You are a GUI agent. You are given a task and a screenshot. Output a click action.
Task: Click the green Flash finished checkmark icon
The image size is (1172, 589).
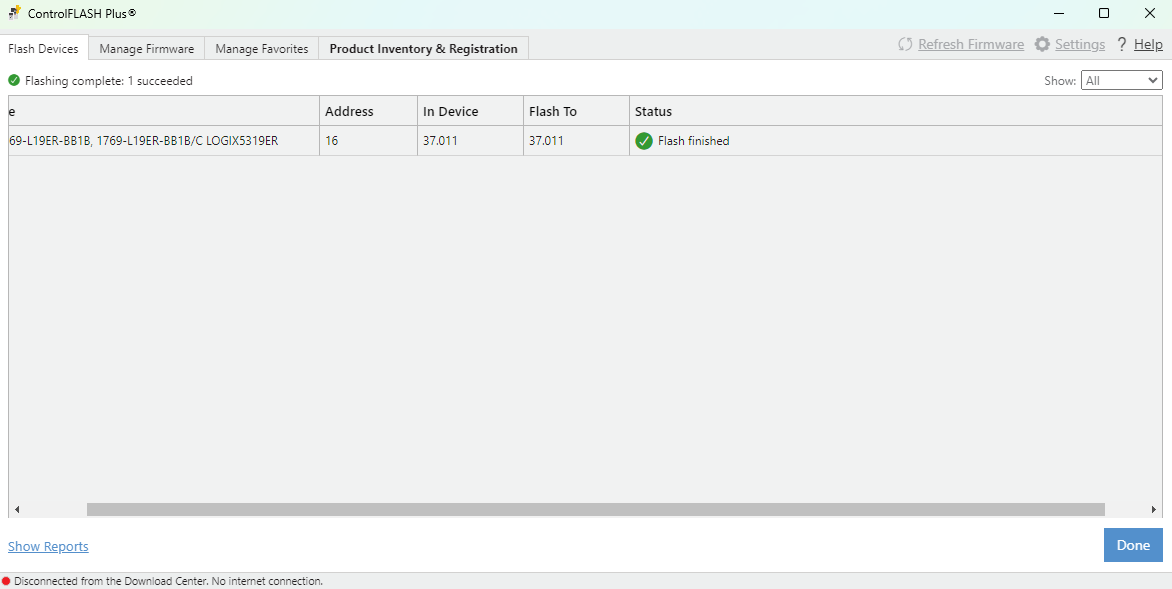click(644, 141)
